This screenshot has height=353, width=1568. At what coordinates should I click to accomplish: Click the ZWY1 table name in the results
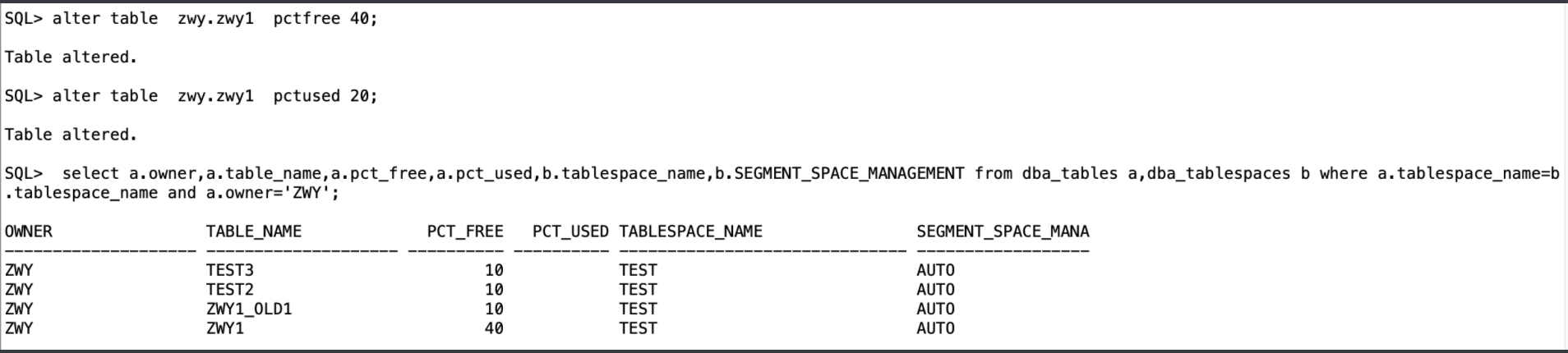(225, 328)
